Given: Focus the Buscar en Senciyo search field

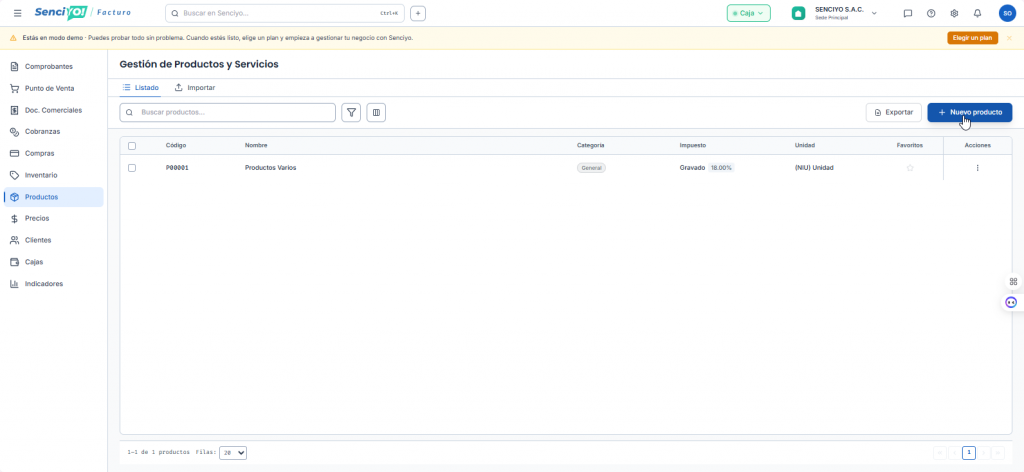Looking at the screenshot, I should pyautogui.click(x=285, y=13).
